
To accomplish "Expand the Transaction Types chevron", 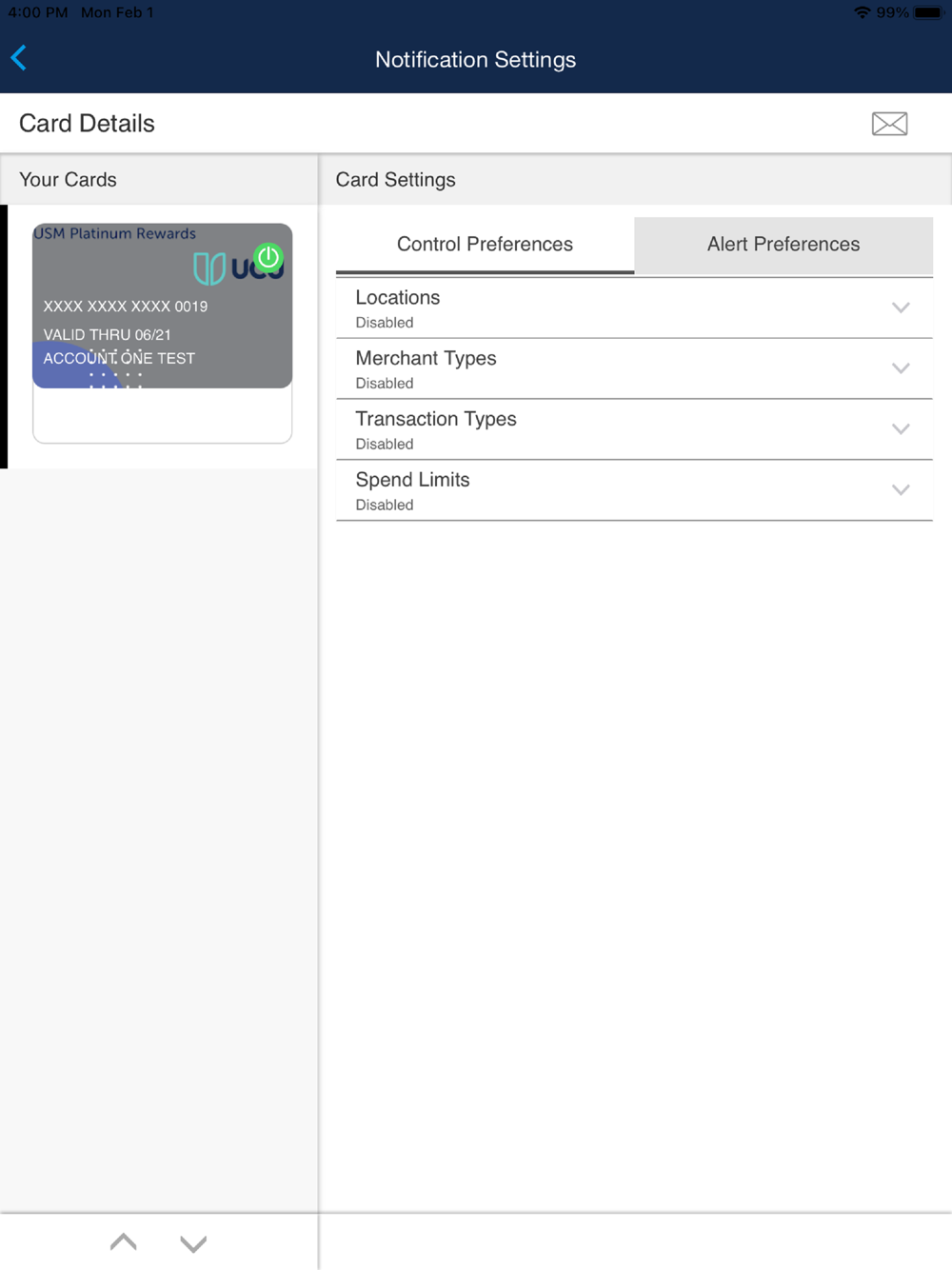I will click(x=901, y=429).
